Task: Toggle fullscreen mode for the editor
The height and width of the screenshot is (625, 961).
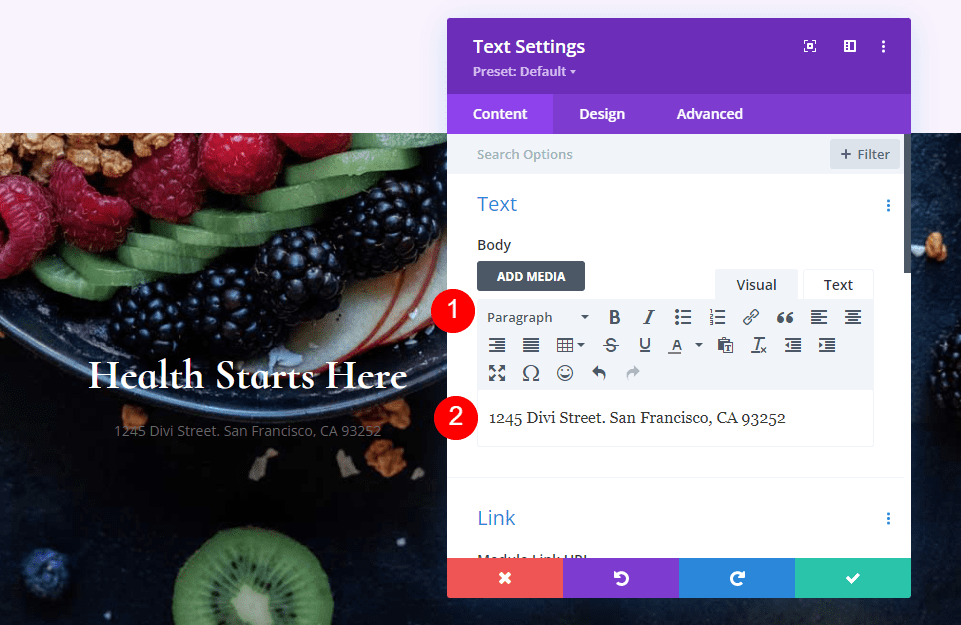Action: pyautogui.click(x=497, y=373)
